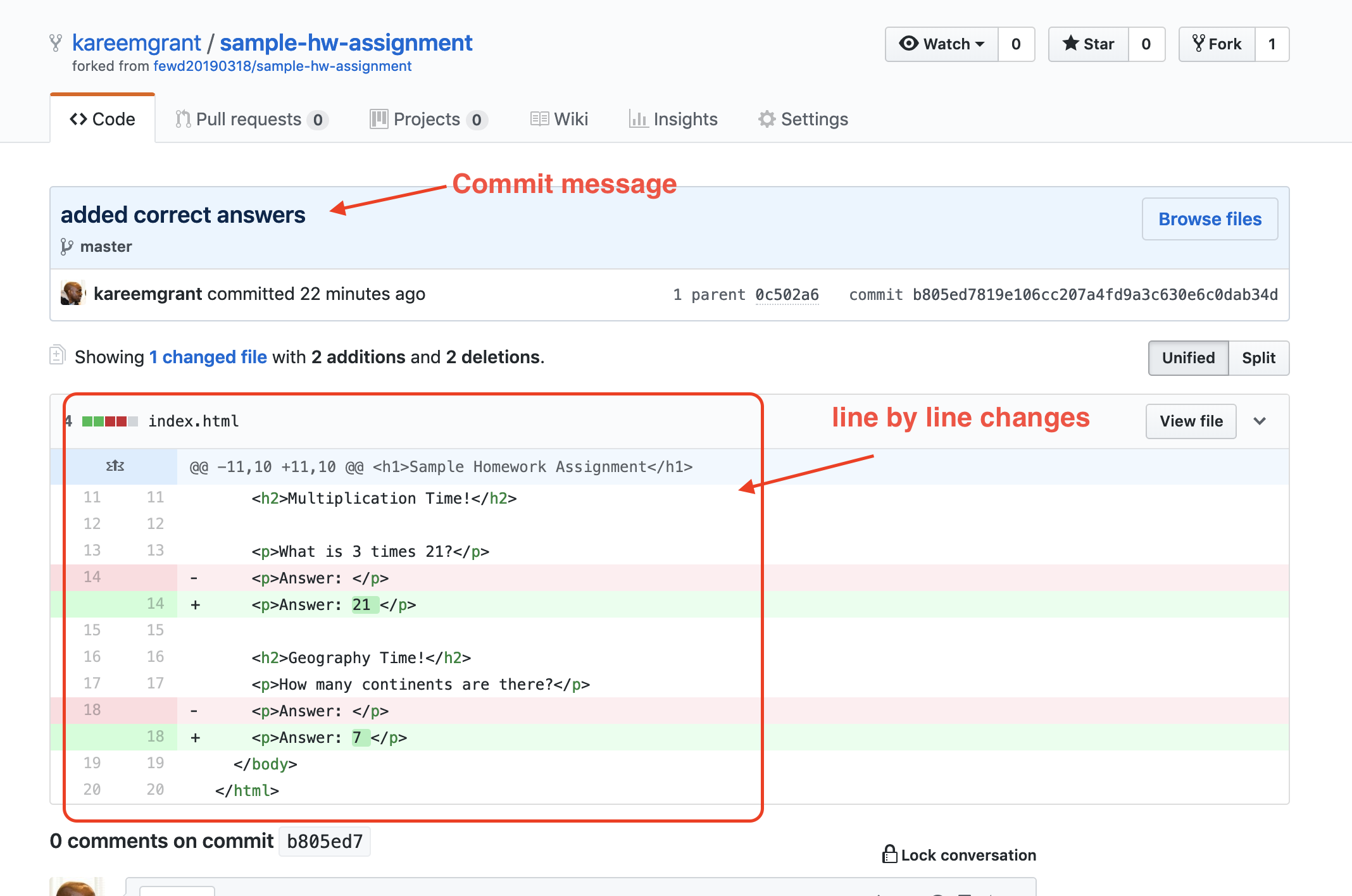1352x896 pixels.
Task: Open the Wiki tab
Action: coord(560,119)
